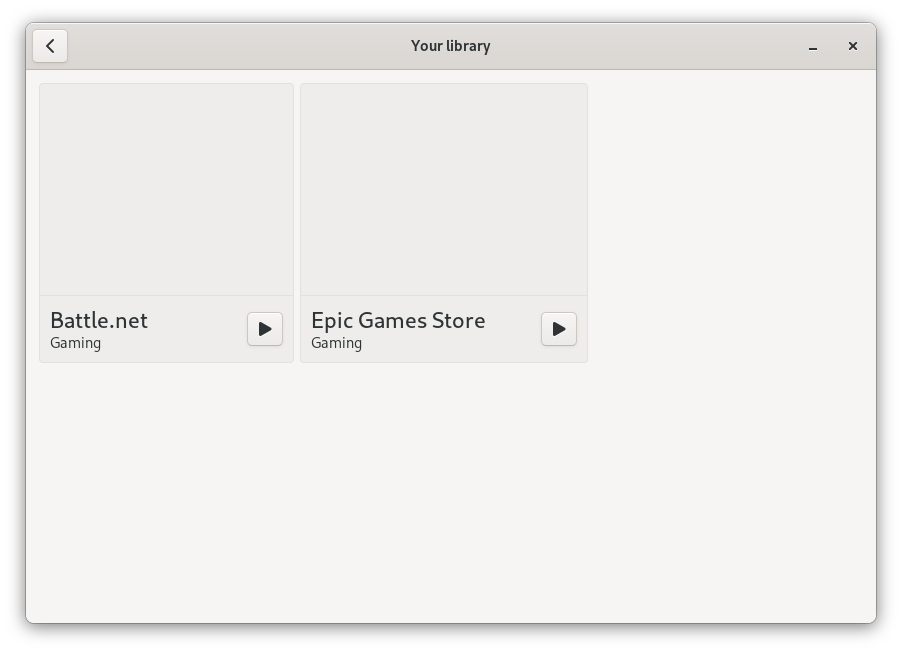Open the Epic Games Store cover image
The width and height of the screenshot is (902, 652).
click(x=443, y=189)
